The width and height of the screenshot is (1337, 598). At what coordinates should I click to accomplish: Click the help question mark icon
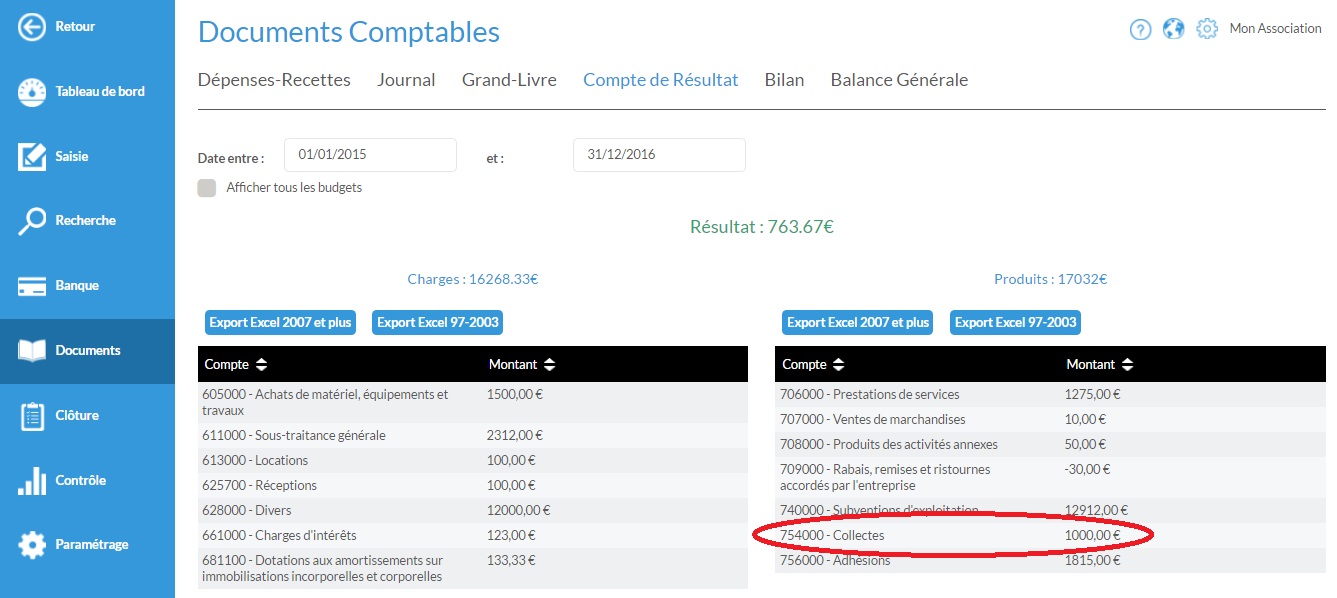click(x=1140, y=29)
